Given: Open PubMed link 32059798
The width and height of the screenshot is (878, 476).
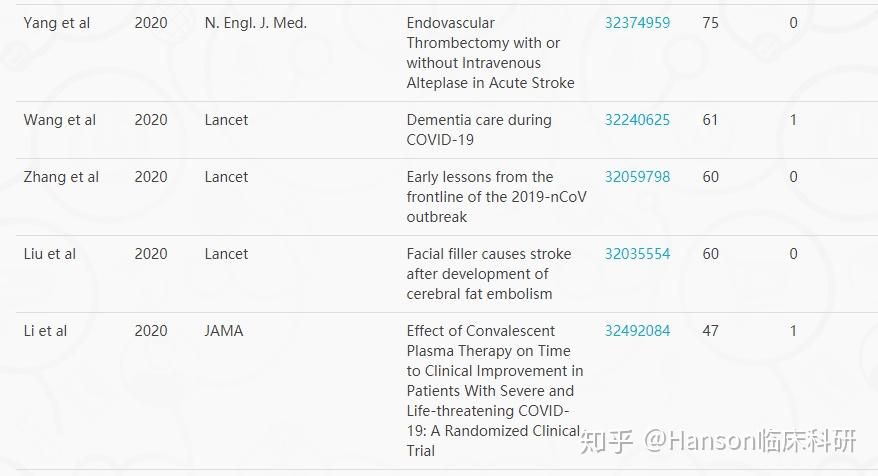Looking at the screenshot, I should 637,177.
